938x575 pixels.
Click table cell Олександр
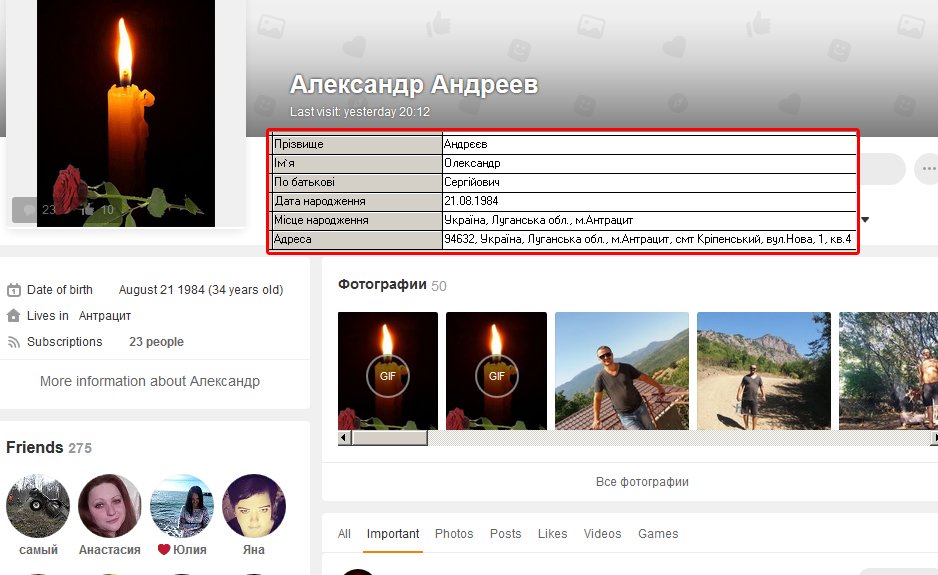click(650, 163)
